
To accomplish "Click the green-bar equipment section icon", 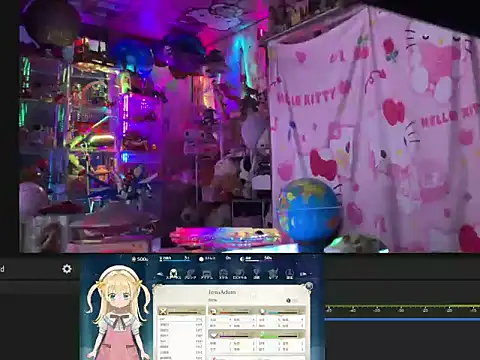I will (x=262, y=334).
